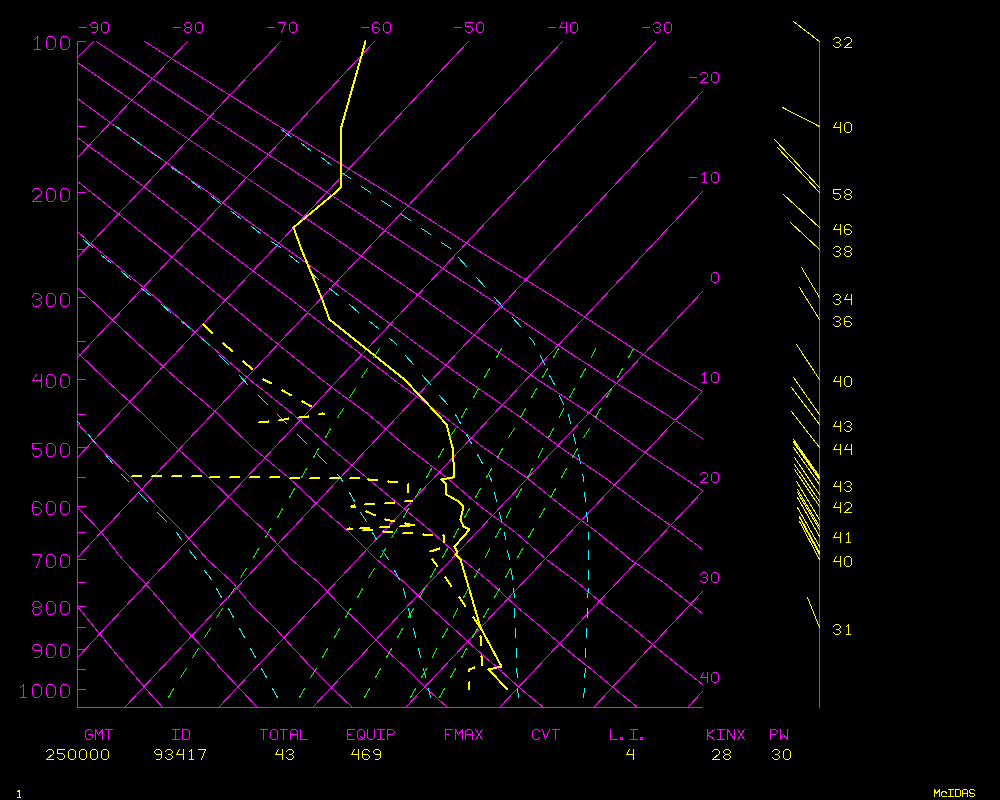Select the L.I. column header
Image resolution: width=1000 pixels, height=800 pixels.
coord(627,735)
